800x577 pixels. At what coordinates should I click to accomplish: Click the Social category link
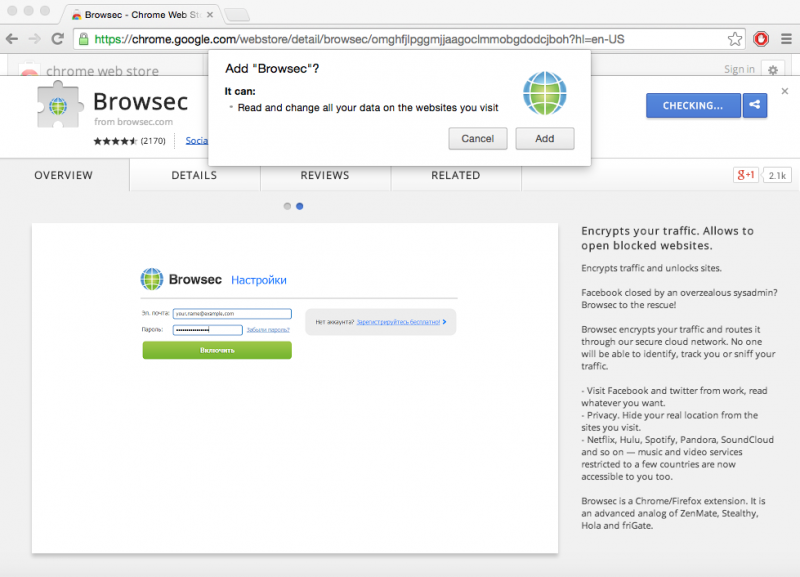pos(196,140)
